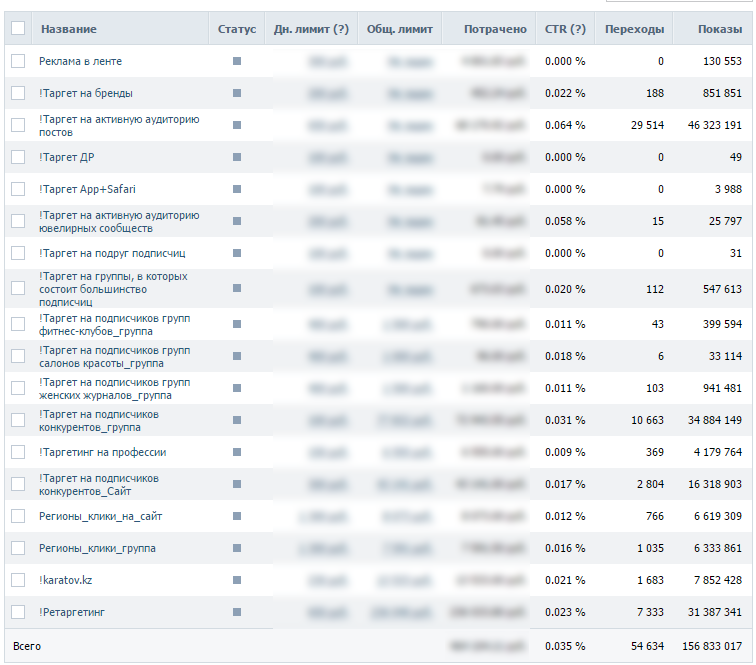Click status icon for !Таргетинг на профессии
The width and height of the screenshot is (756, 665).
pyautogui.click(x=237, y=452)
